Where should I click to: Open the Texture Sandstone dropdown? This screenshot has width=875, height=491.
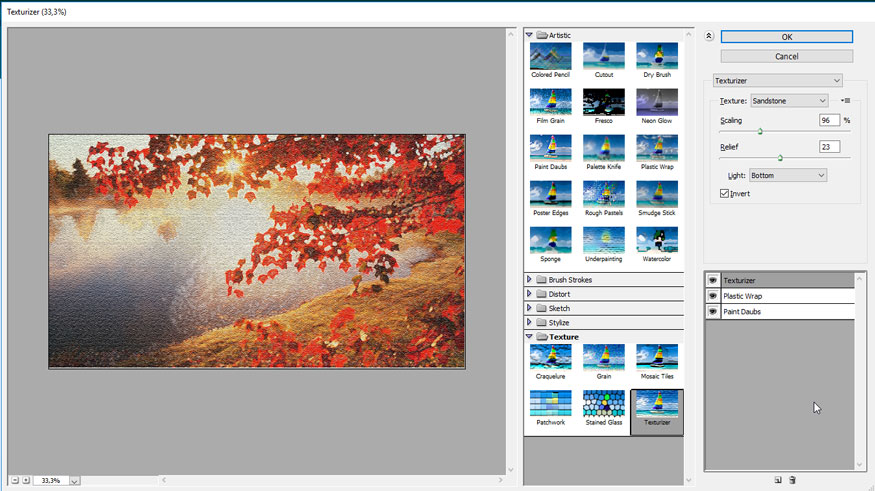pyautogui.click(x=789, y=101)
